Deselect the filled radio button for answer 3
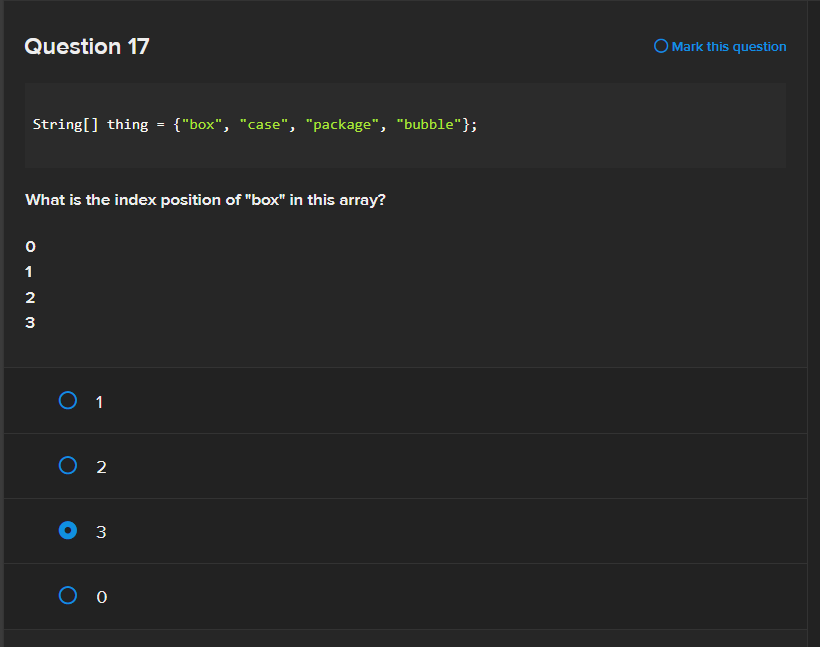 (x=68, y=530)
